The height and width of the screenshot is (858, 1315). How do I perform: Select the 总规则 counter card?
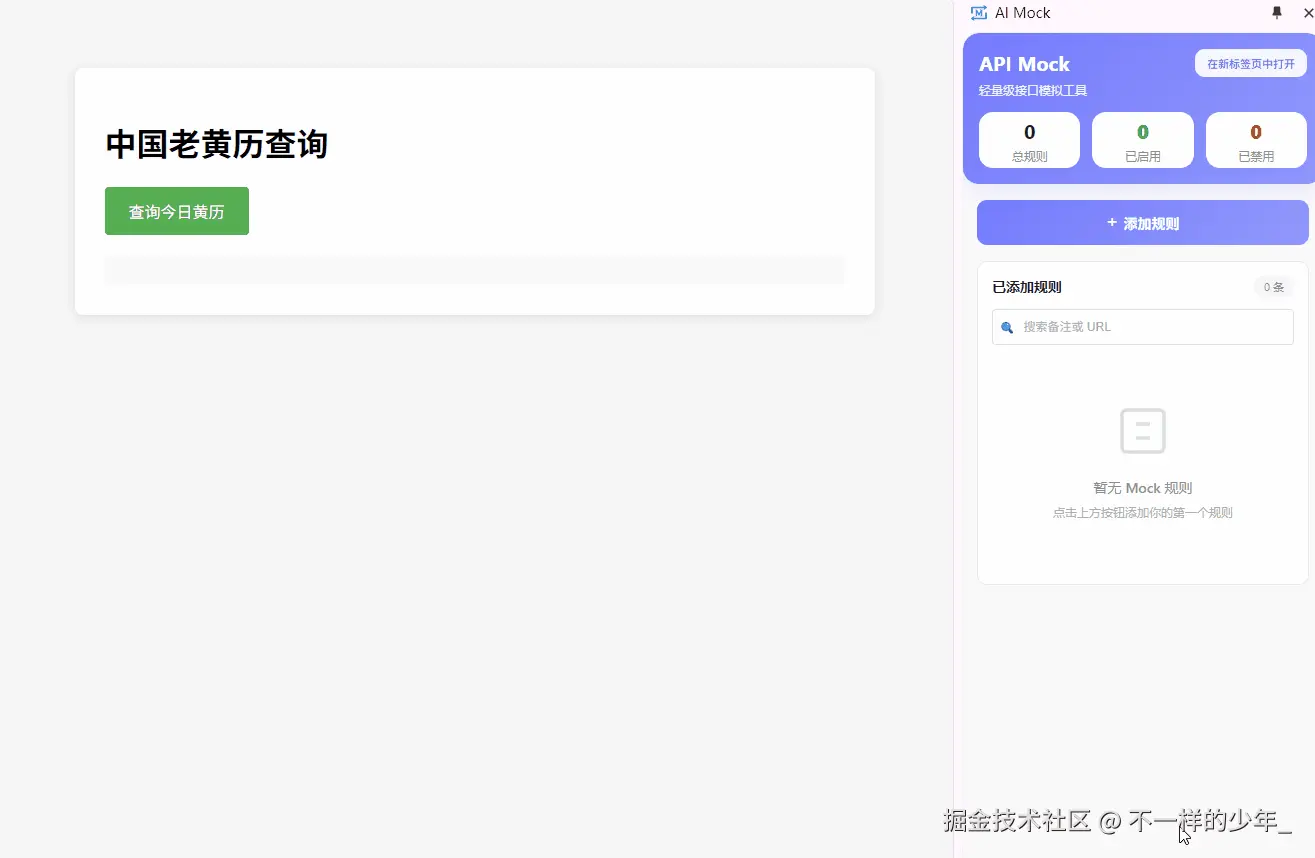coord(1029,140)
